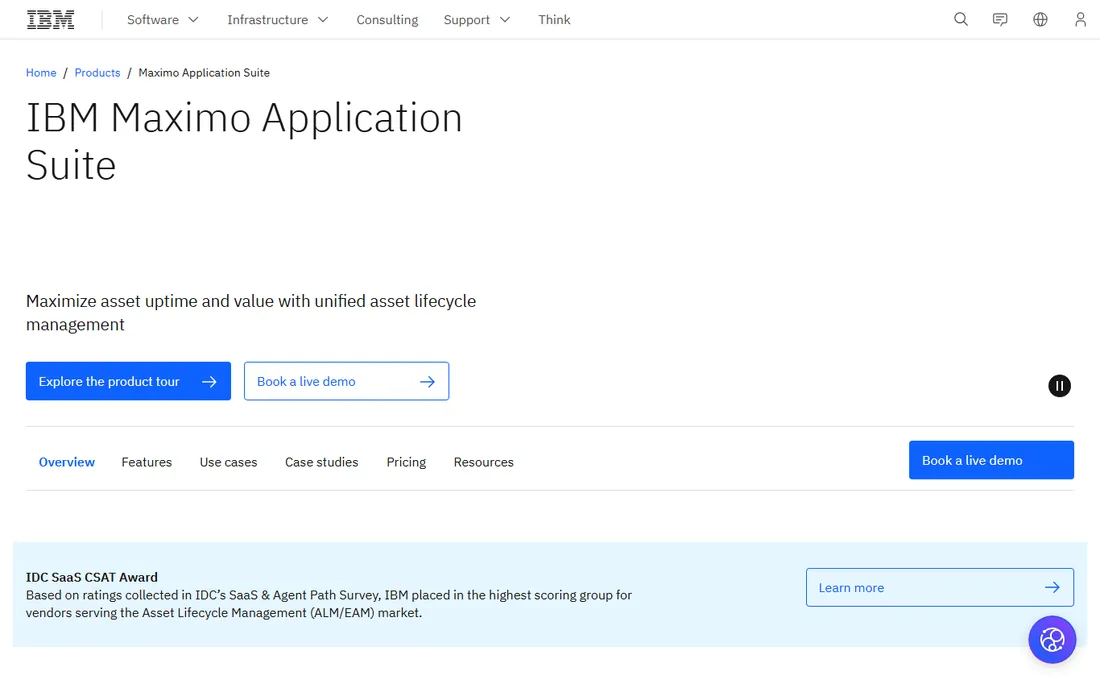Click Explore the product tour button

coord(128,382)
